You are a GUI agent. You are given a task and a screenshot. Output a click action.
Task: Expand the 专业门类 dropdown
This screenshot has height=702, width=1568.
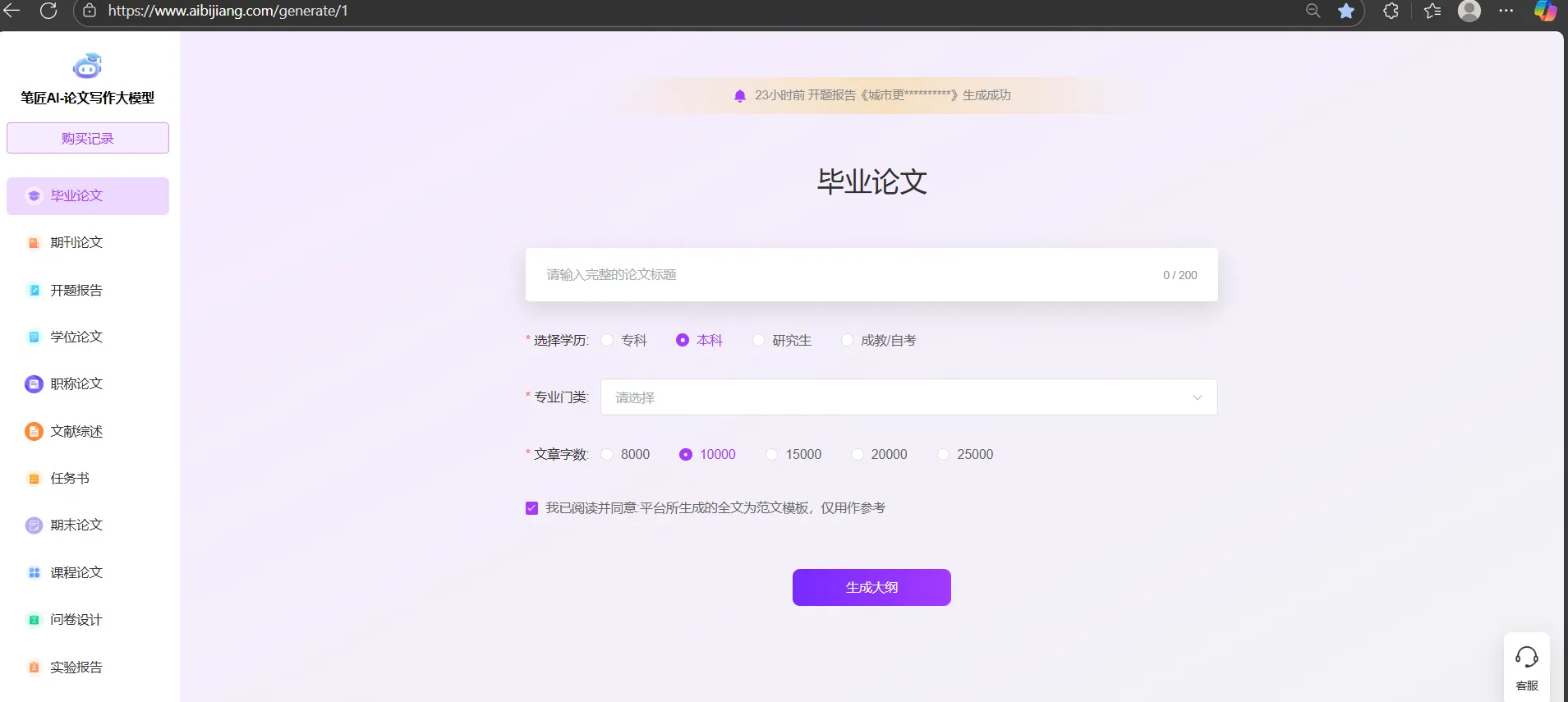(x=908, y=397)
